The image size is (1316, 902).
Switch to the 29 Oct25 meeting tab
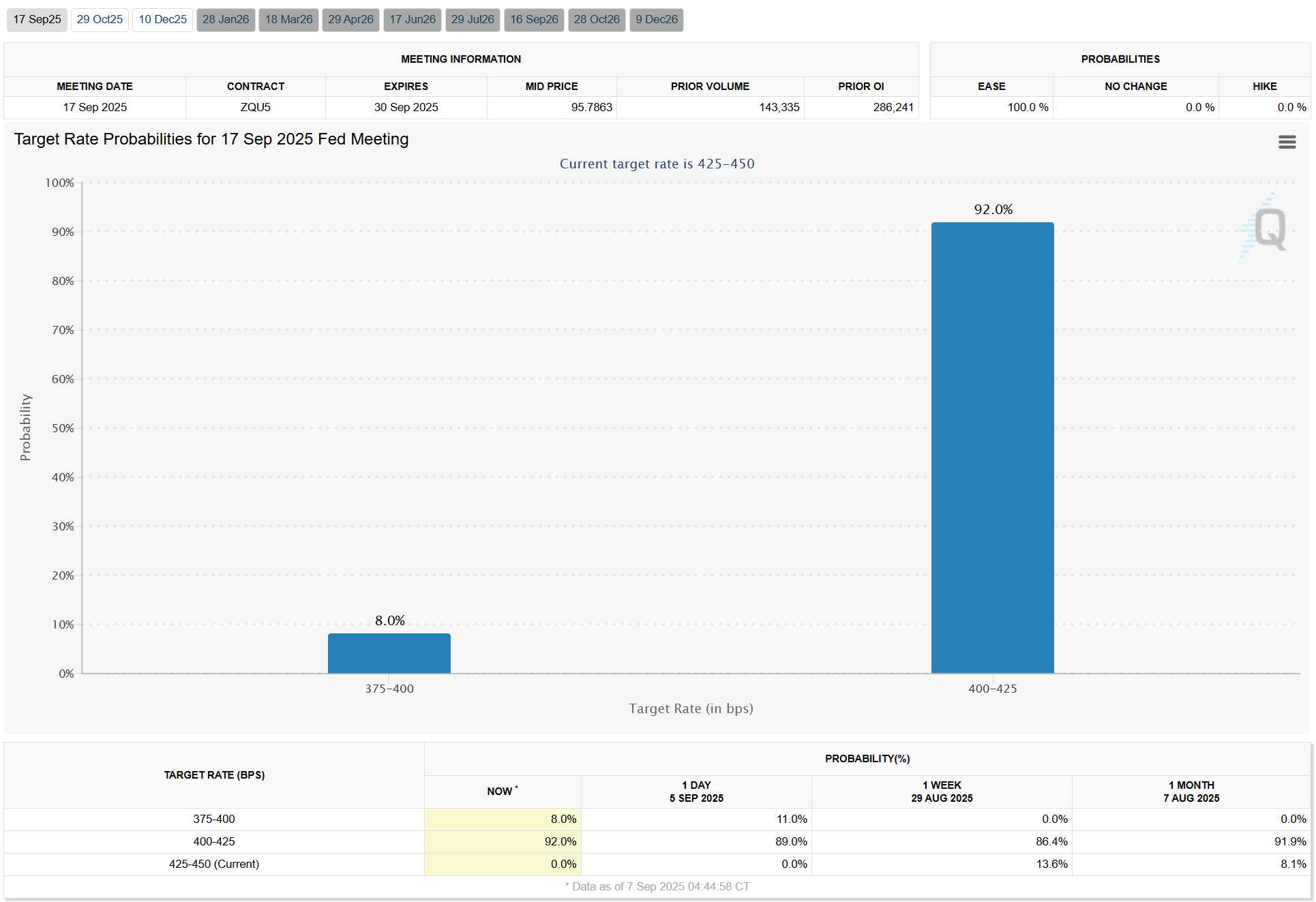point(100,19)
